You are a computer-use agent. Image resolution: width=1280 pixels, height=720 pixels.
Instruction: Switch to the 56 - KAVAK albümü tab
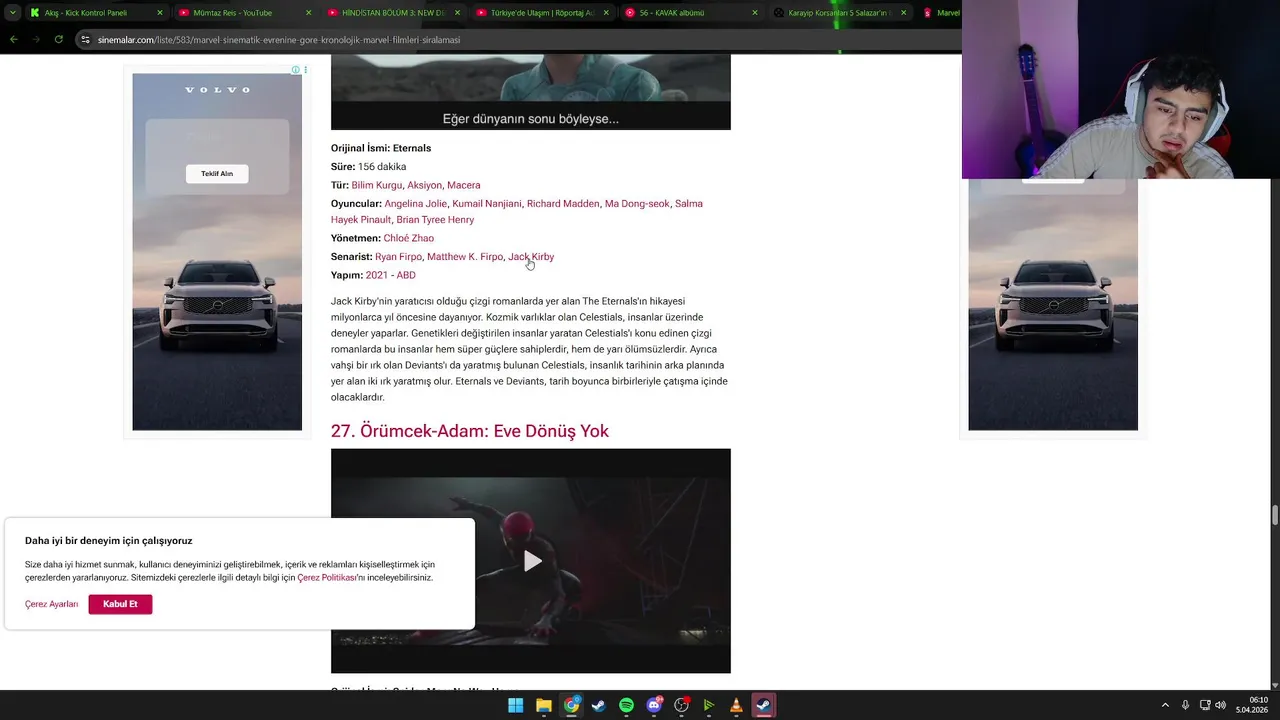[692, 13]
